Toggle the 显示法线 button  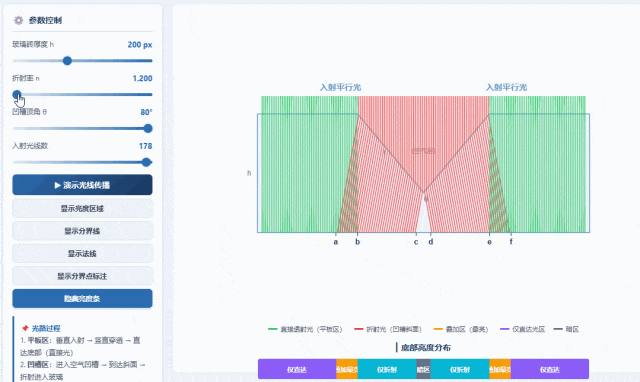[82, 253]
